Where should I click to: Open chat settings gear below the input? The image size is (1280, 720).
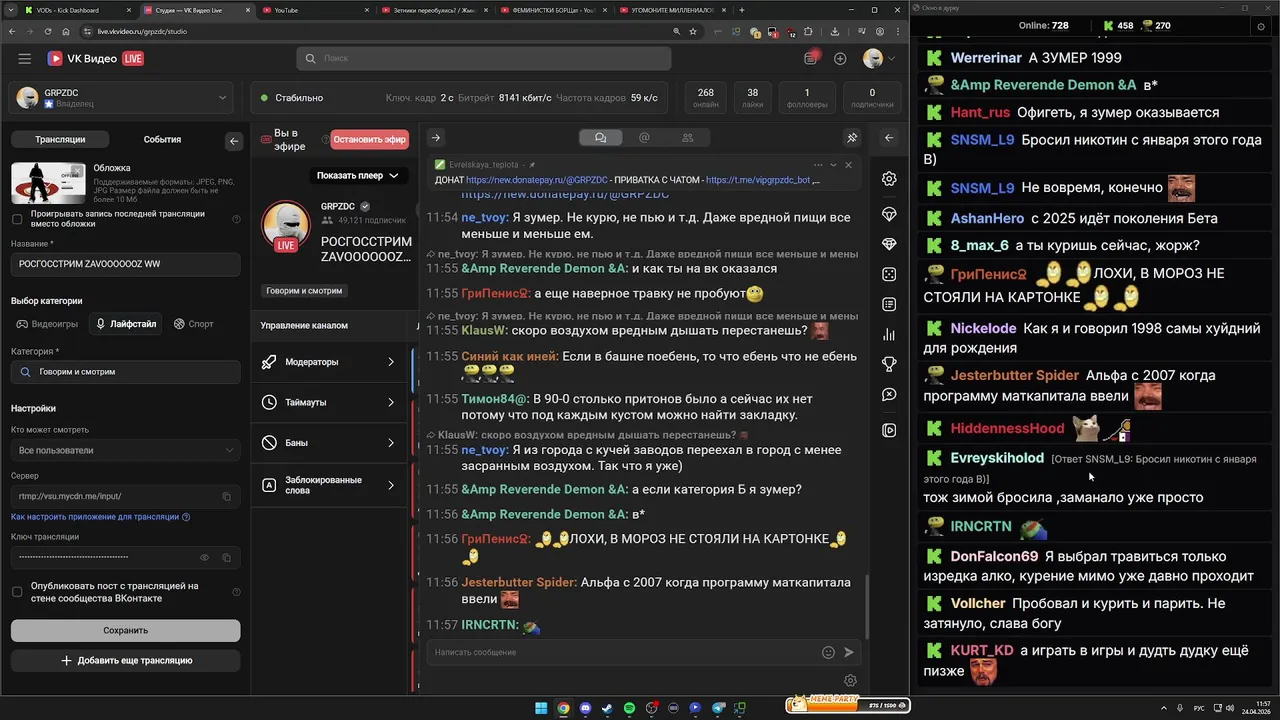[x=851, y=681]
